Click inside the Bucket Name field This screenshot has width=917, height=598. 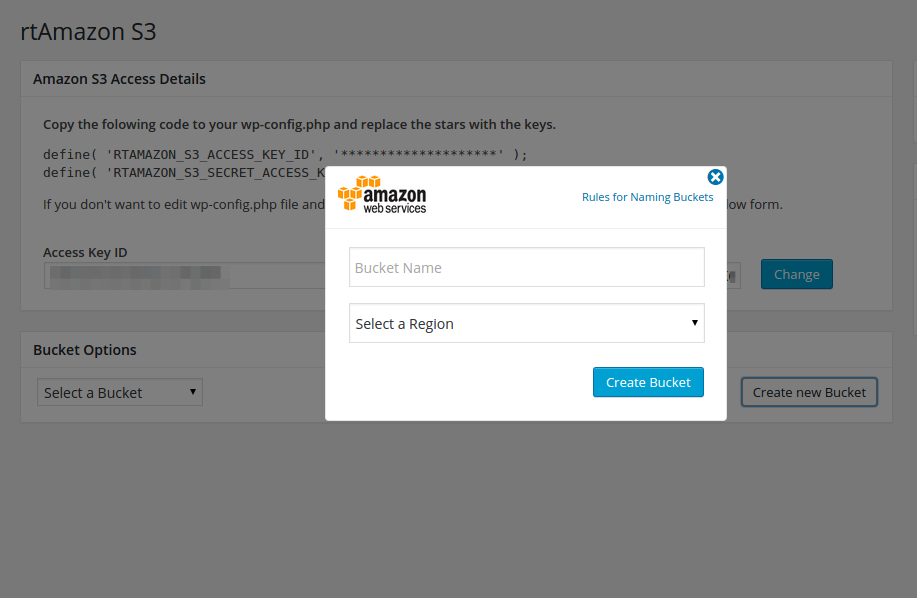pyautogui.click(x=526, y=267)
